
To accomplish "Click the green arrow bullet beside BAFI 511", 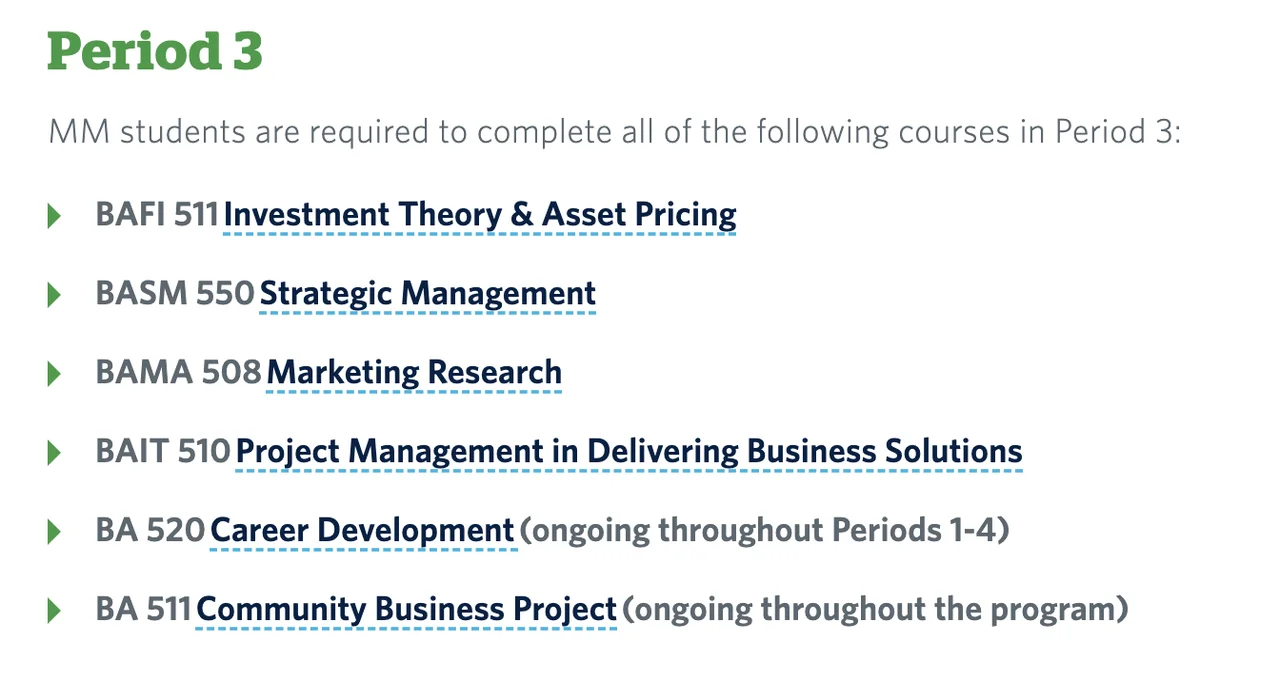I will coord(55,215).
